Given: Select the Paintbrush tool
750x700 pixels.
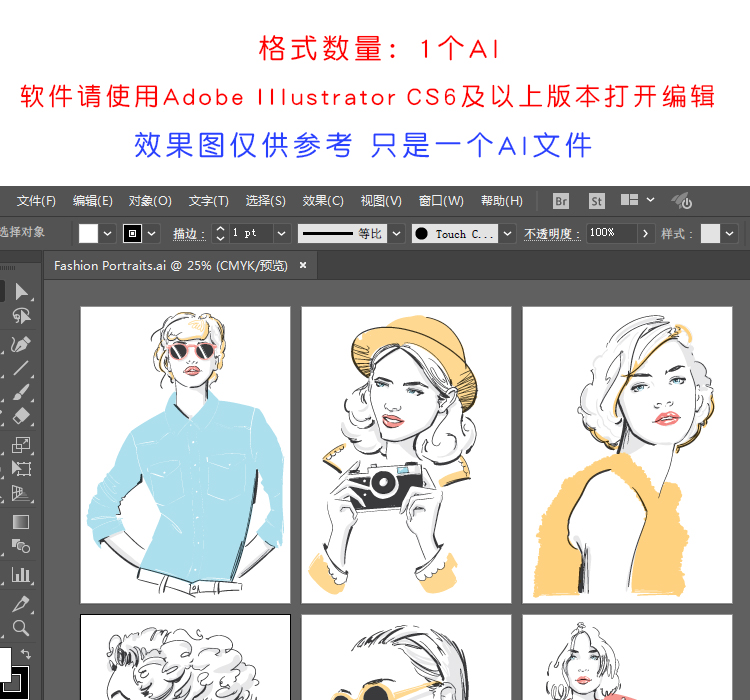Looking at the screenshot, I should click(x=21, y=392).
